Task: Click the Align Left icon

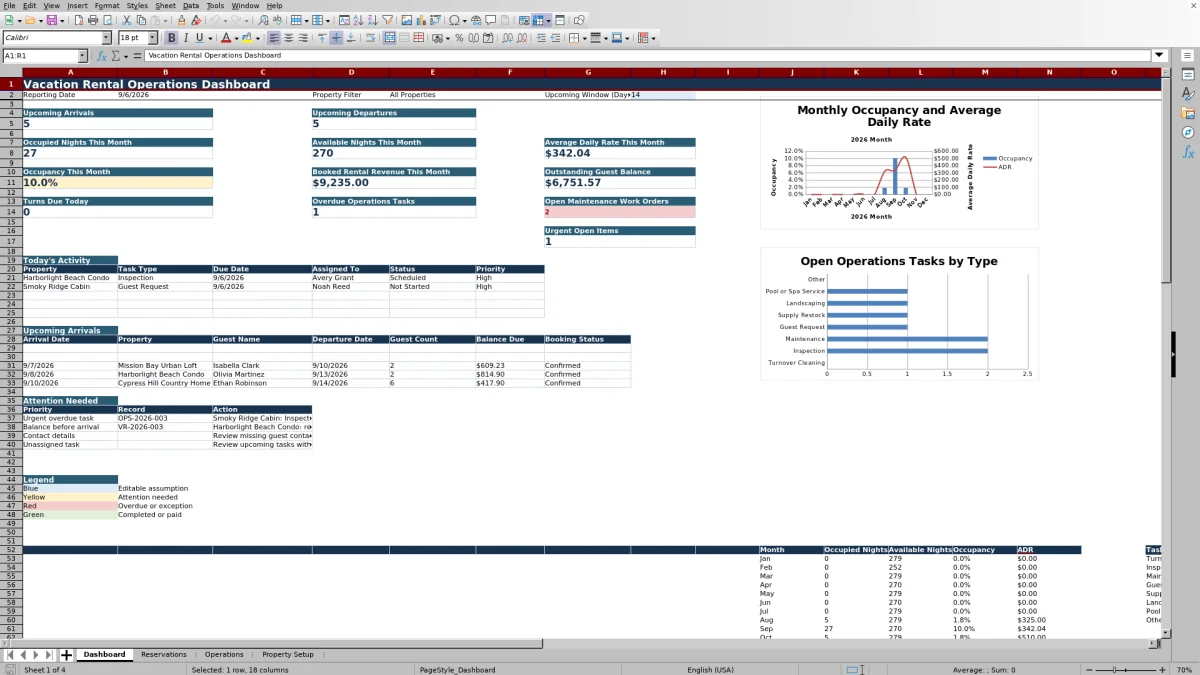Action: point(273,38)
